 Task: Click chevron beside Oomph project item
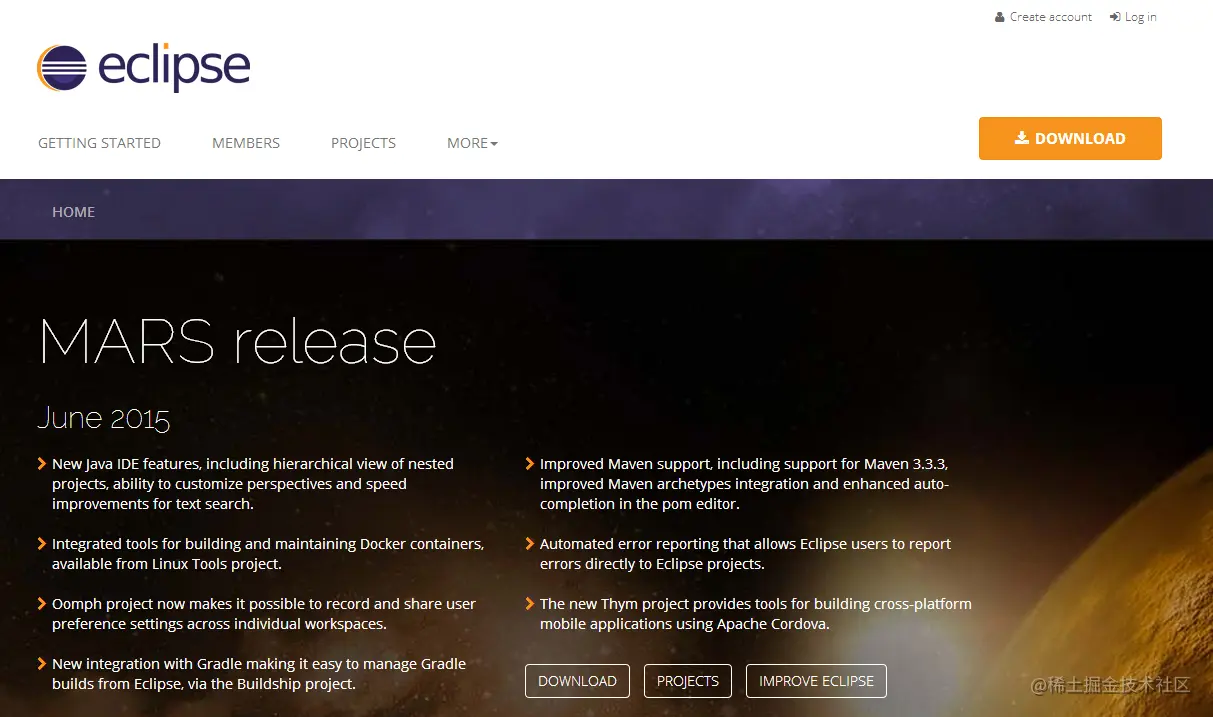click(42, 603)
